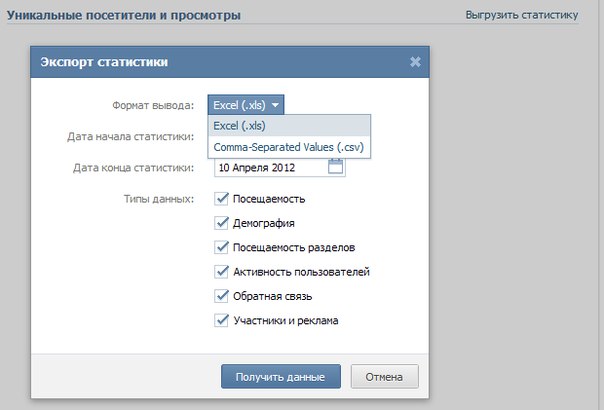Focus the end date field 10 Апреля 2012
The width and height of the screenshot is (604, 410).
coord(280,168)
